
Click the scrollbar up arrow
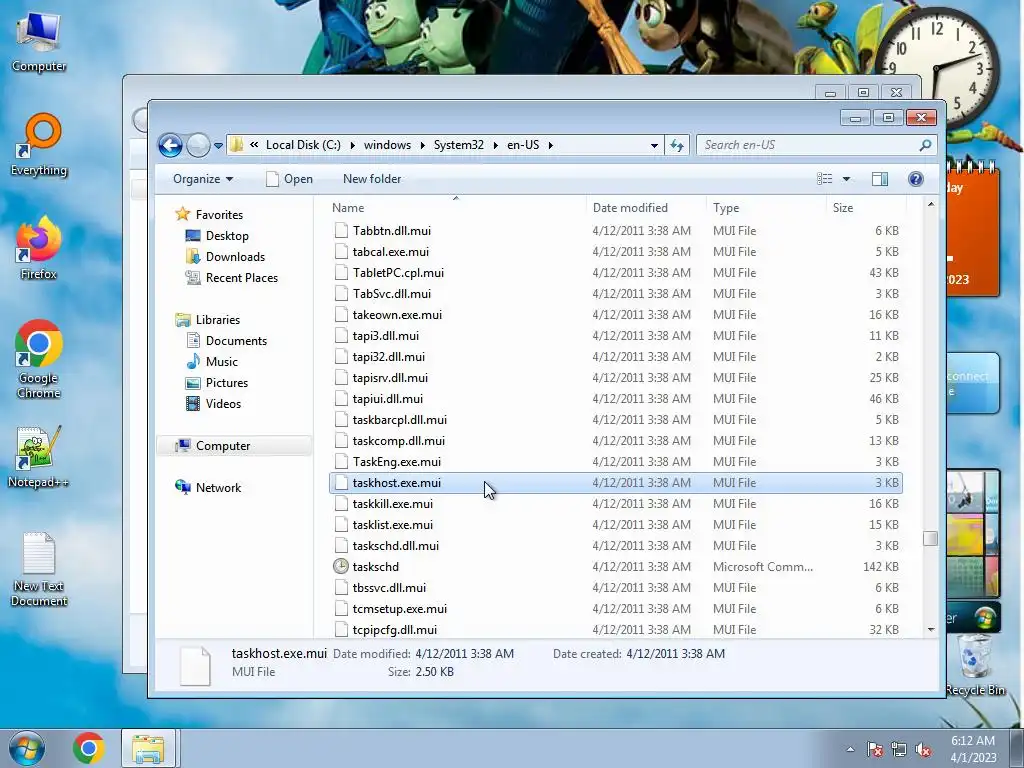click(x=931, y=205)
